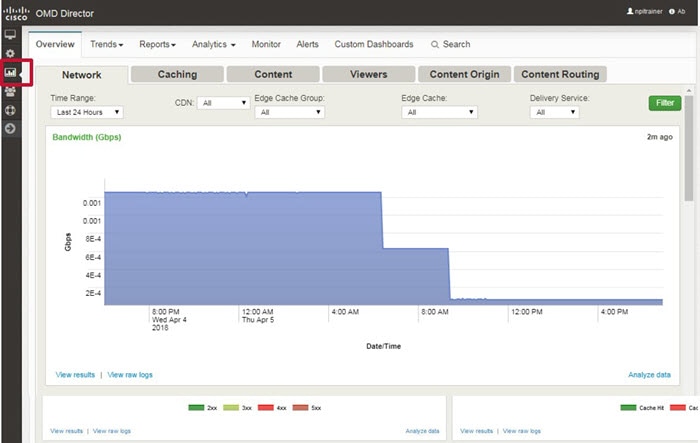This screenshot has height=443, width=700.
Task: Click Analyze data link for Bandwidth chart
Action: click(649, 375)
